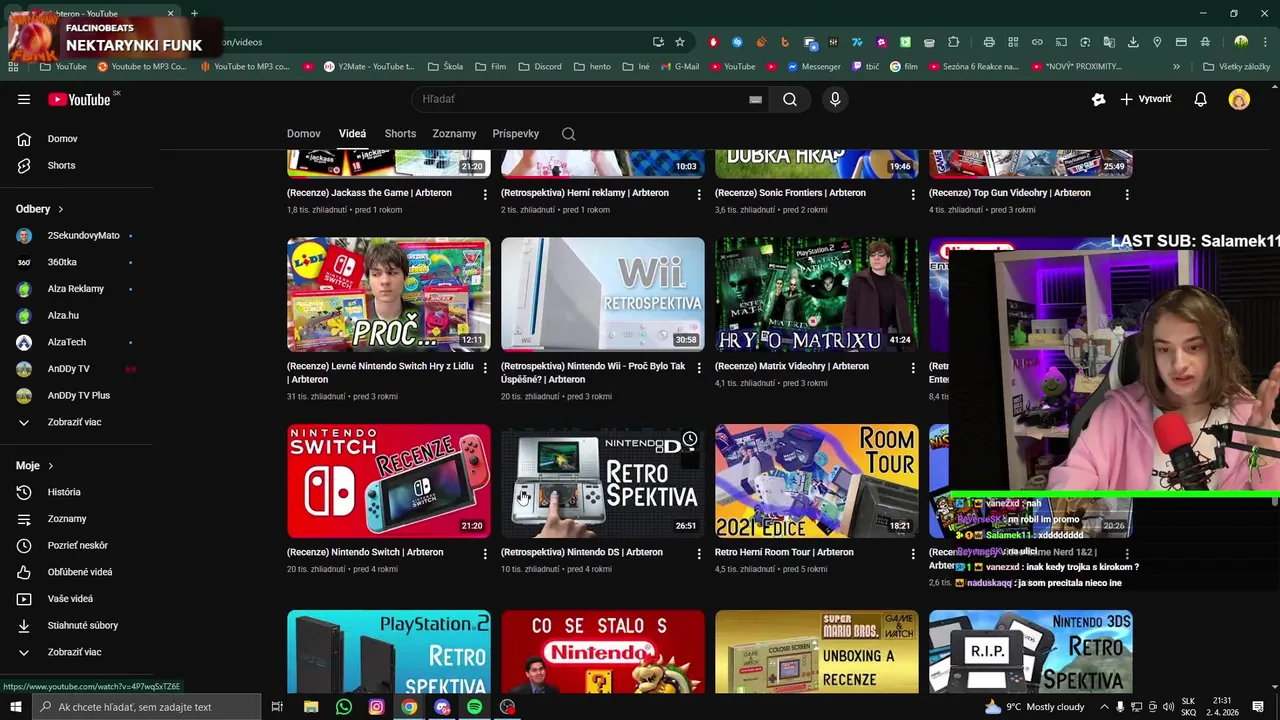Open Škola bookmarks folder
The image size is (1280, 720).
pos(445,67)
